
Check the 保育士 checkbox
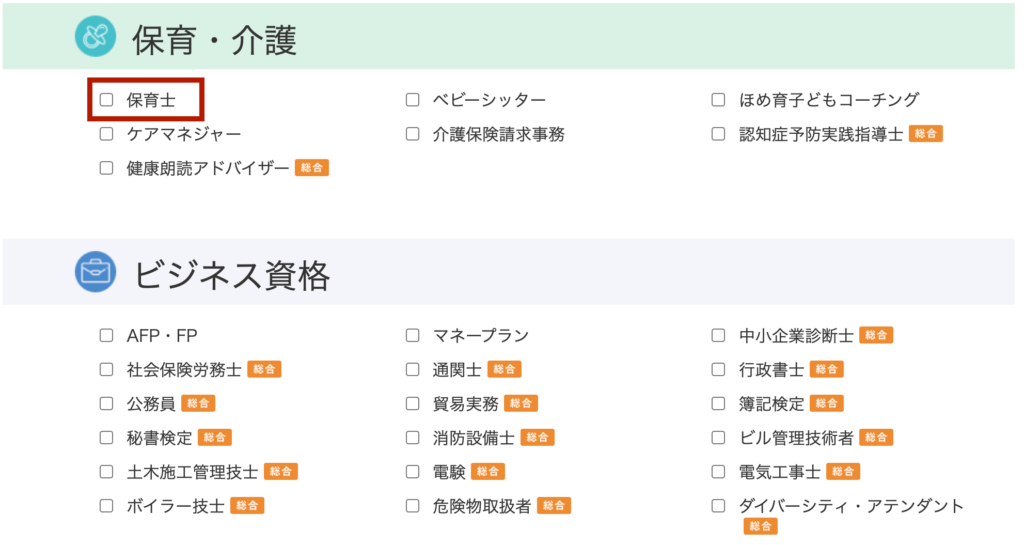[106, 100]
